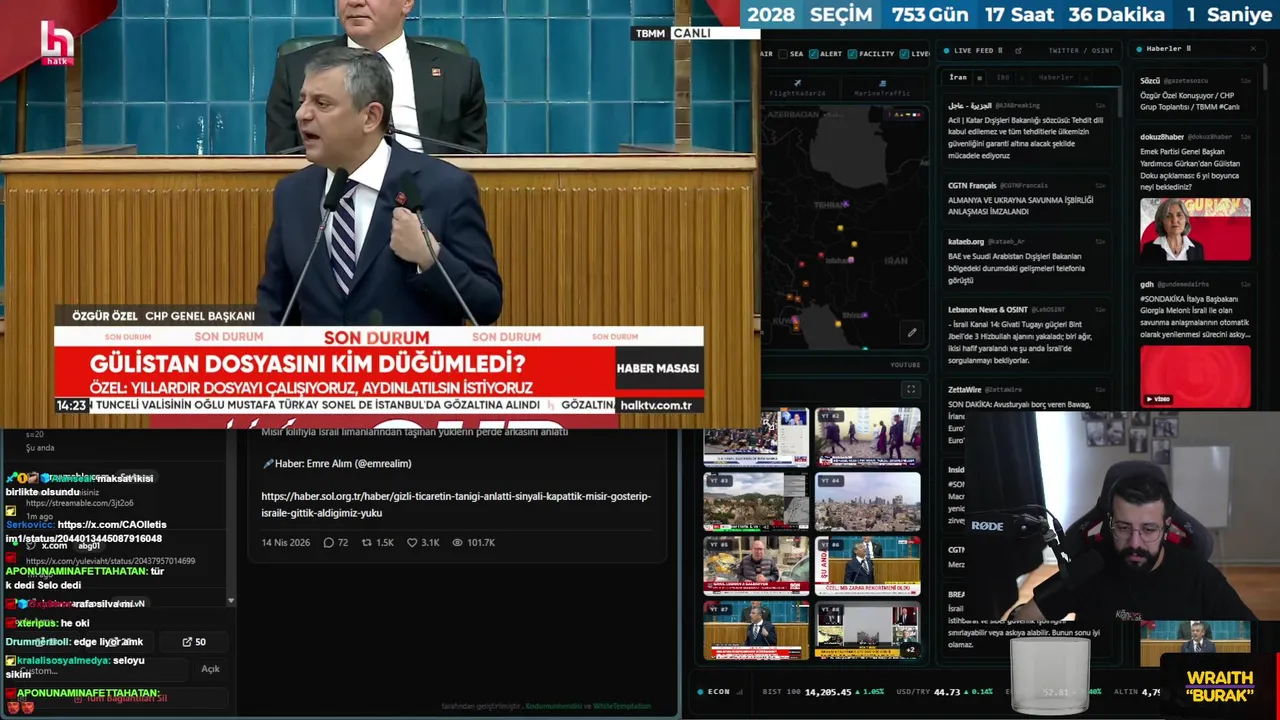Select YT #5 stream thumbnail
The height and width of the screenshot is (720, 1280).
tap(756, 566)
